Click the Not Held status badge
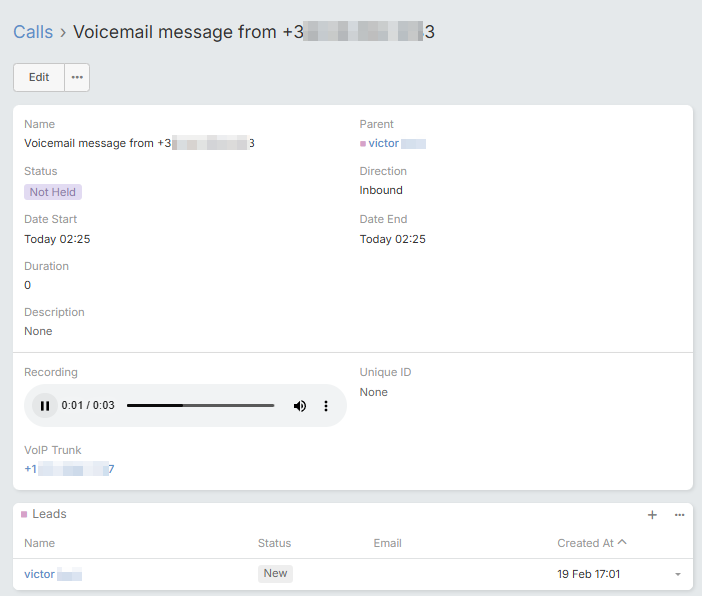 pyautogui.click(x=53, y=192)
